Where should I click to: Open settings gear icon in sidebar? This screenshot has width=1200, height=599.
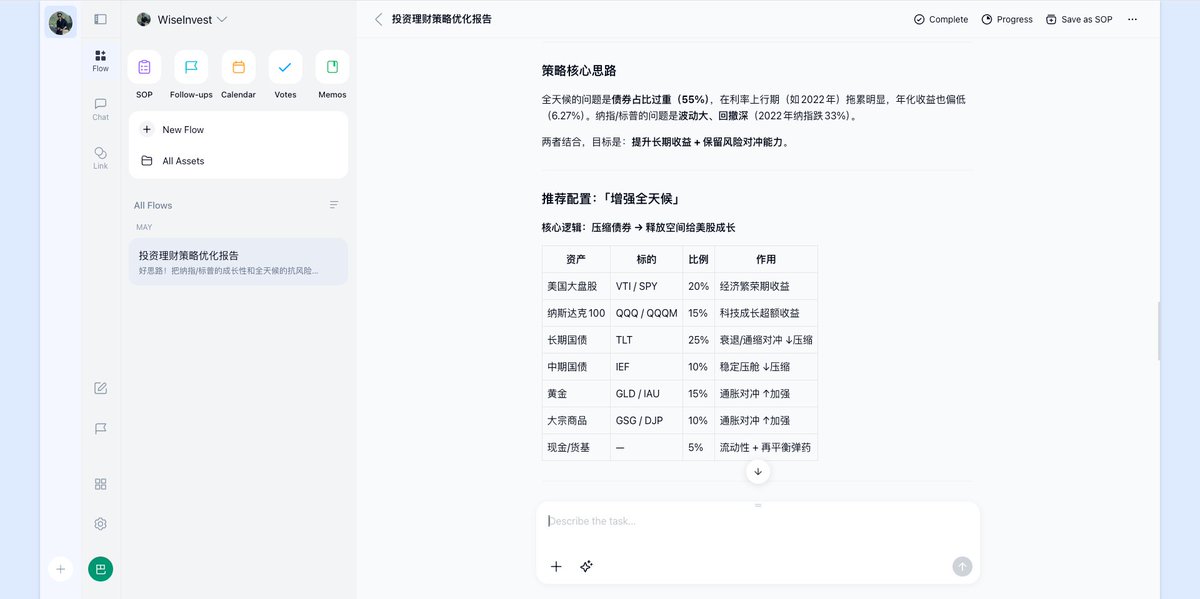(100, 524)
